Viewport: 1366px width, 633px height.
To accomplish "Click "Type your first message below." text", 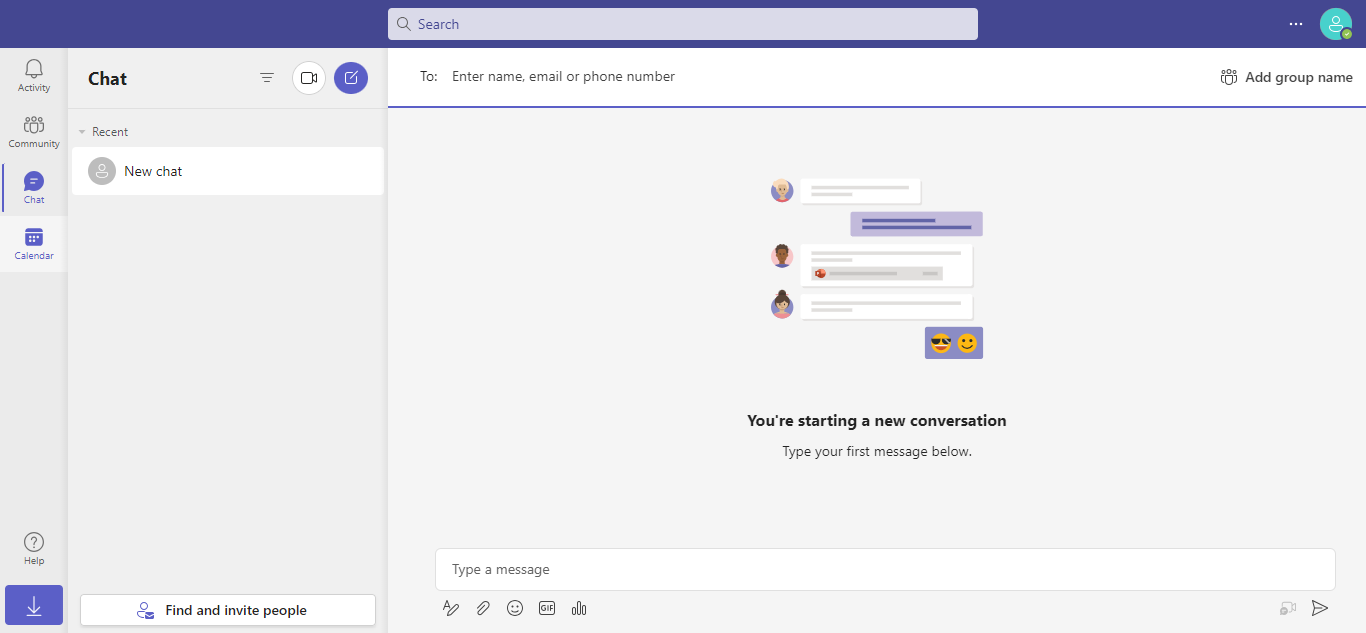I will click(877, 451).
